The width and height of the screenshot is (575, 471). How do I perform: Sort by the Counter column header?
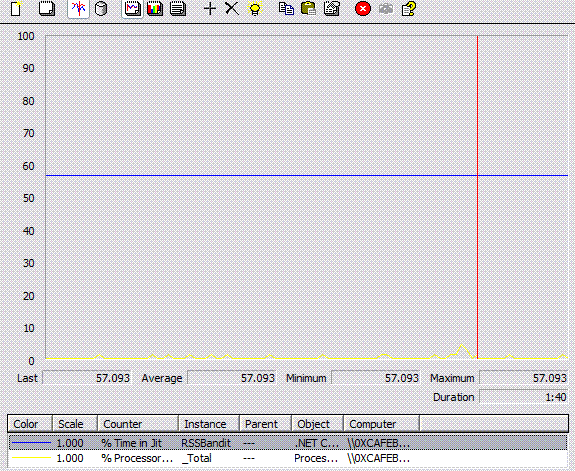(138, 424)
